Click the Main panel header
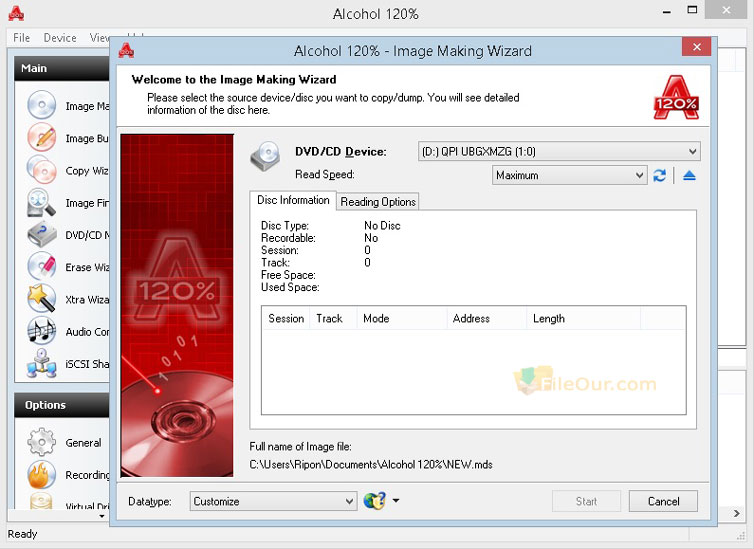 coord(62,68)
